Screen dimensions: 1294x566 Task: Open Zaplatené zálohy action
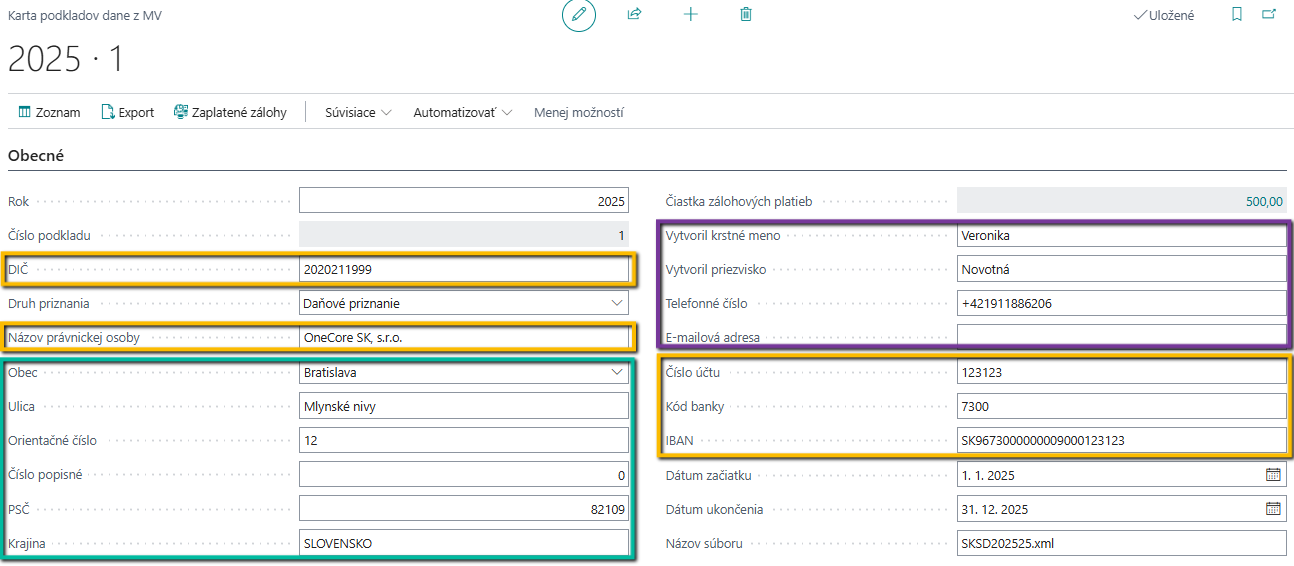point(230,112)
